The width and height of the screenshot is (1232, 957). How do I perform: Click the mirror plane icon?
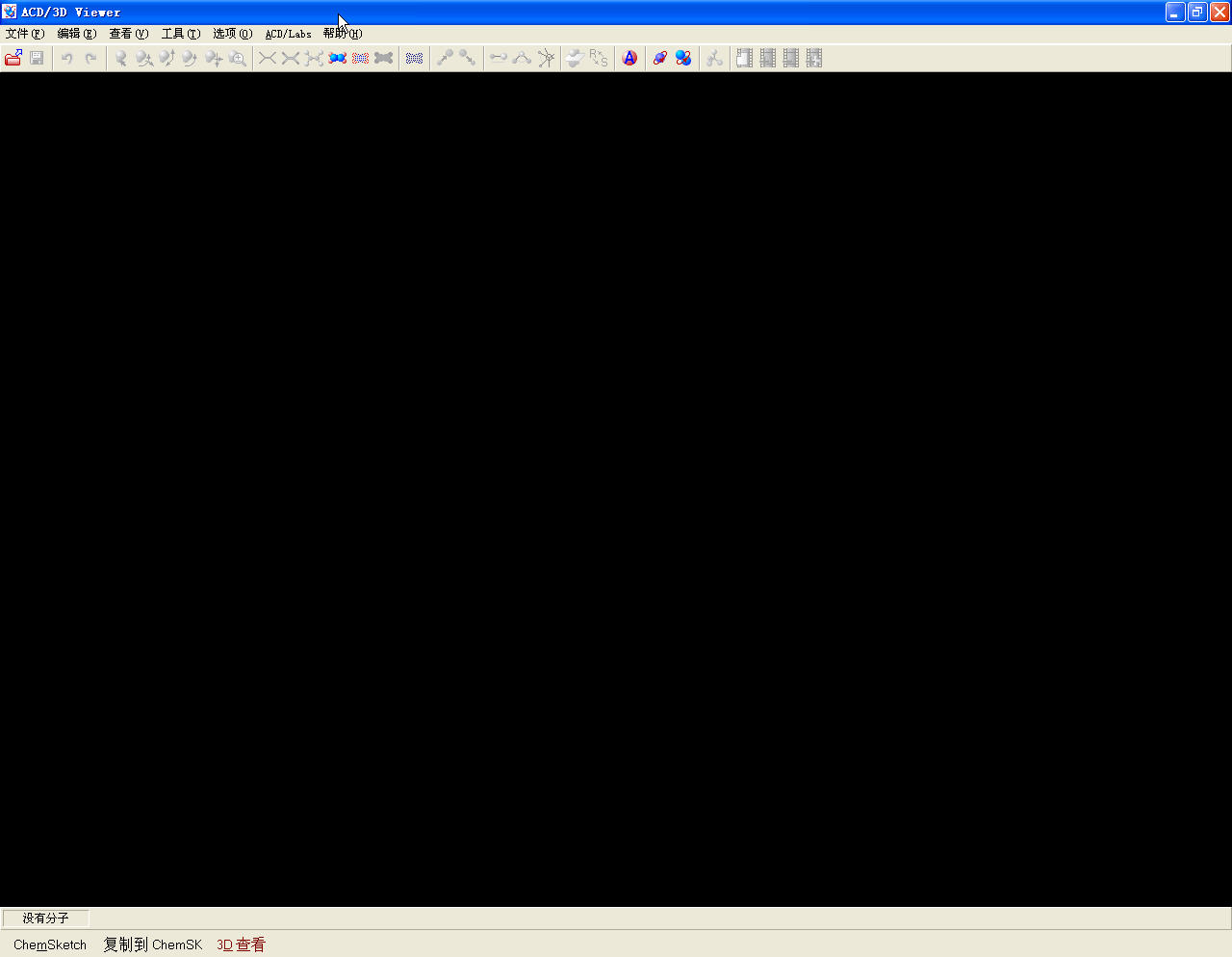tap(576, 58)
